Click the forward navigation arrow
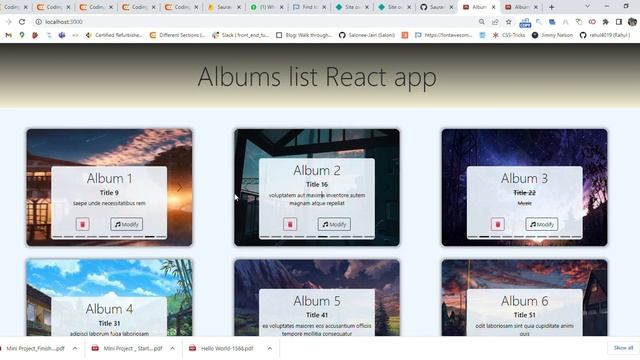The height and width of the screenshot is (360, 640). (9, 22)
